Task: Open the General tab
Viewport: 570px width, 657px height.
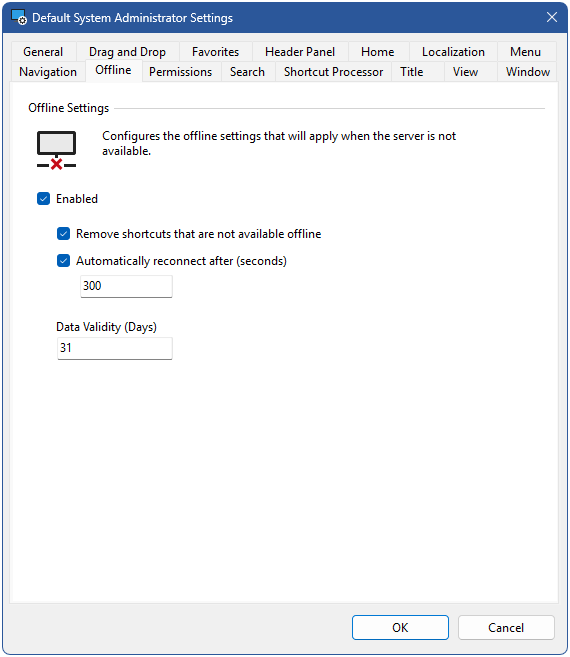Action: click(43, 52)
